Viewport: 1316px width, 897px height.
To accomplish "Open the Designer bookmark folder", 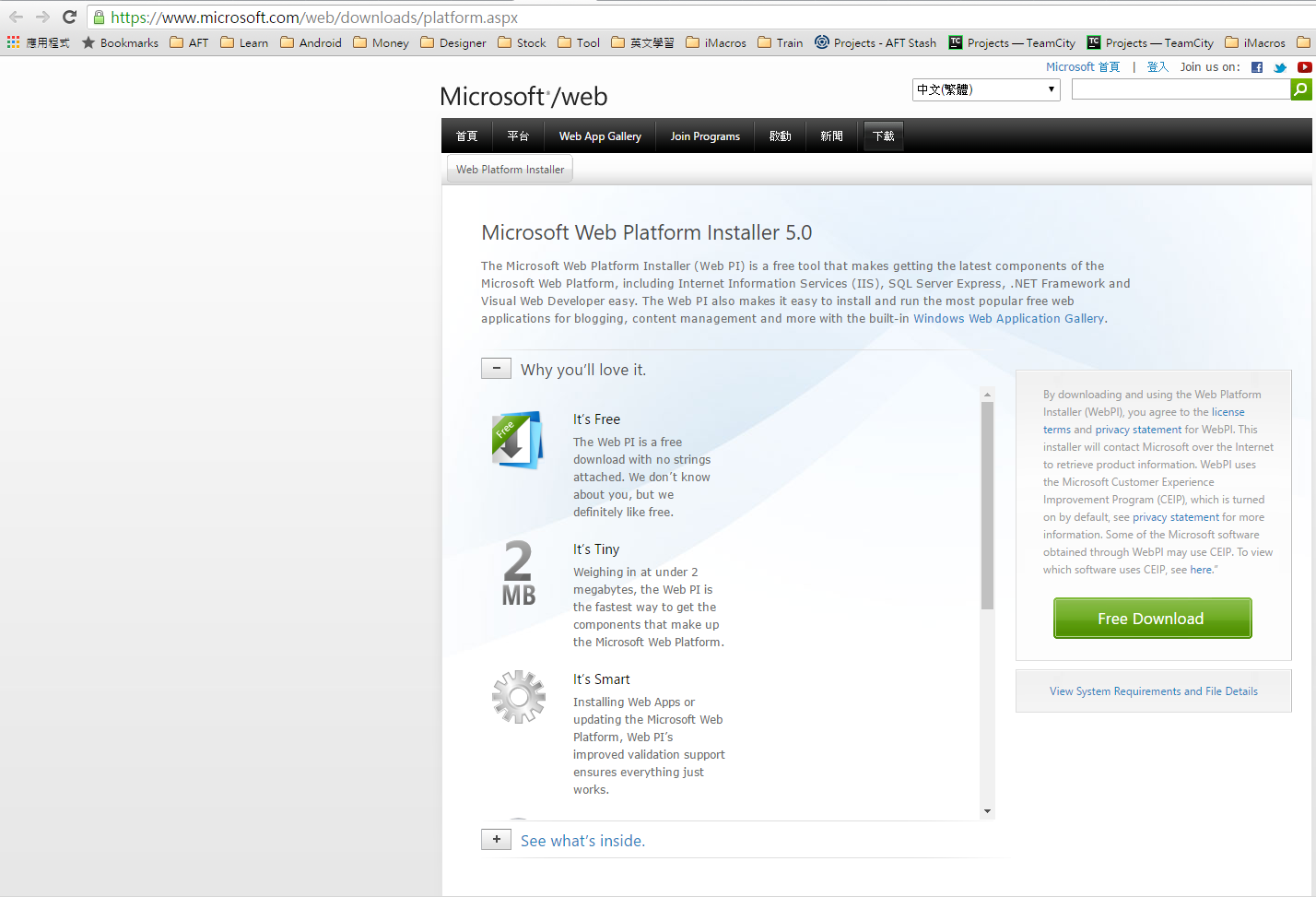I will [x=452, y=42].
